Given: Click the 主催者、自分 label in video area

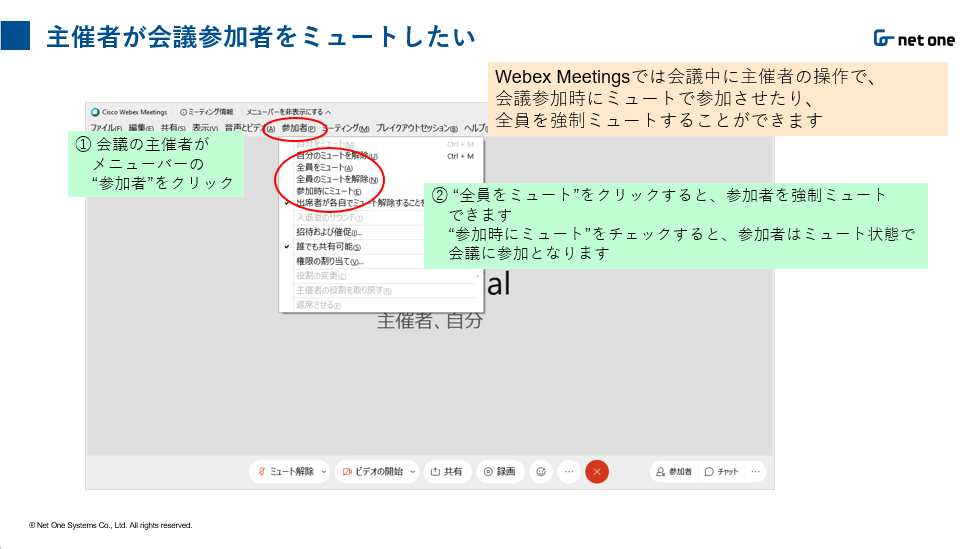Looking at the screenshot, I should (430, 321).
